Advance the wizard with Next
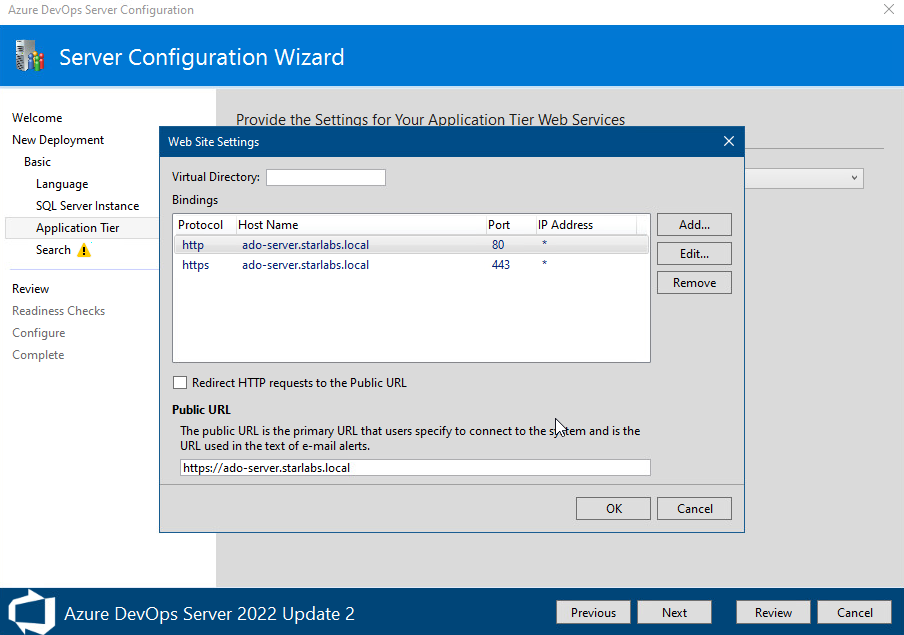904x635 pixels. (674, 612)
